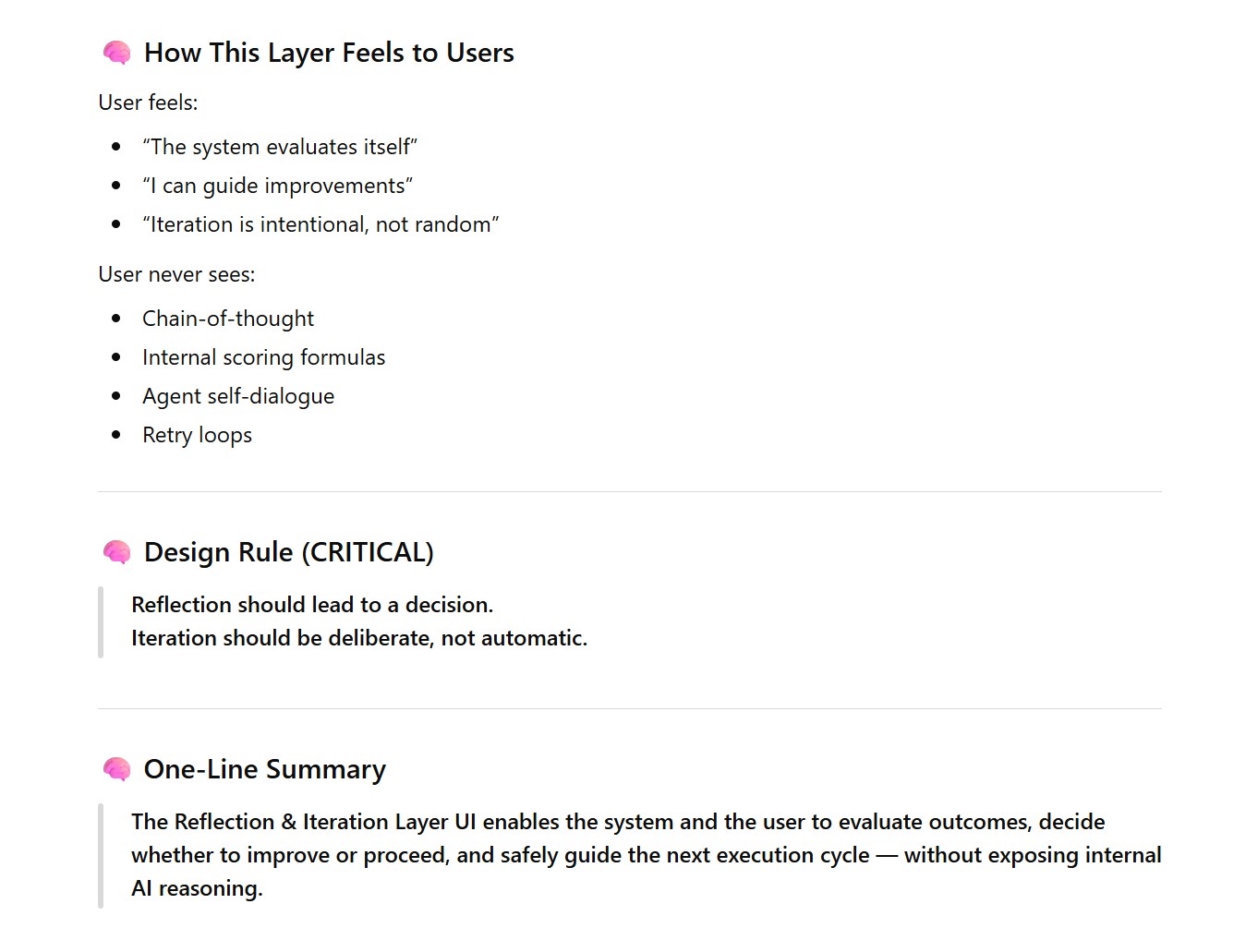
Task: Click the brain icon next to "One-Line Summary"
Action: click(x=116, y=769)
